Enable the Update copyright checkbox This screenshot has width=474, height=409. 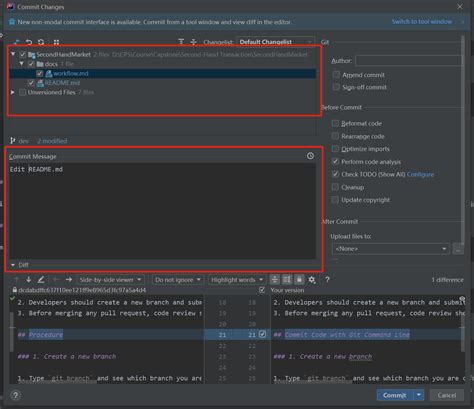coord(335,200)
